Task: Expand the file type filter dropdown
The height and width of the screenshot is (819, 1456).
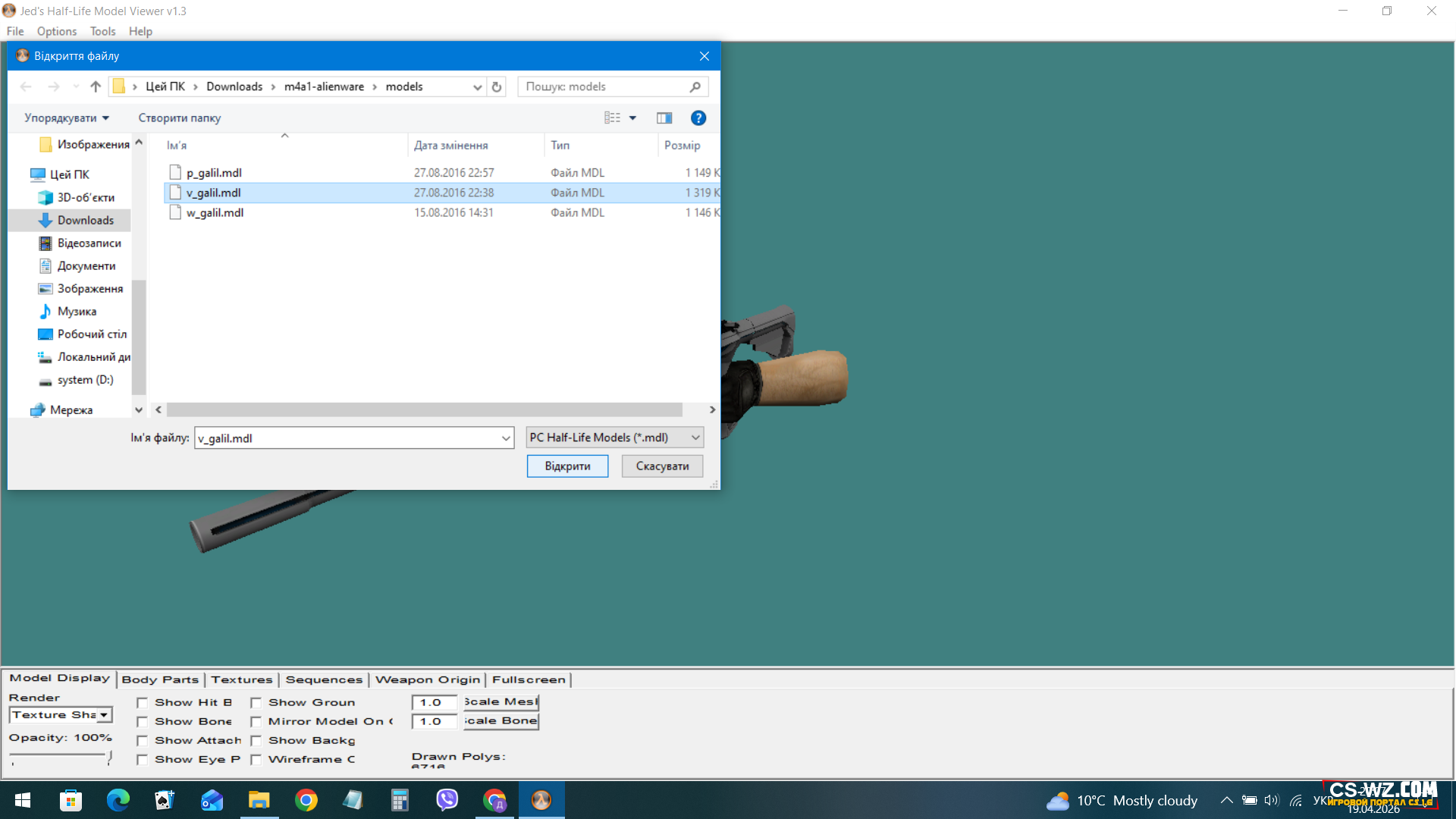Action: coord(695,438)
